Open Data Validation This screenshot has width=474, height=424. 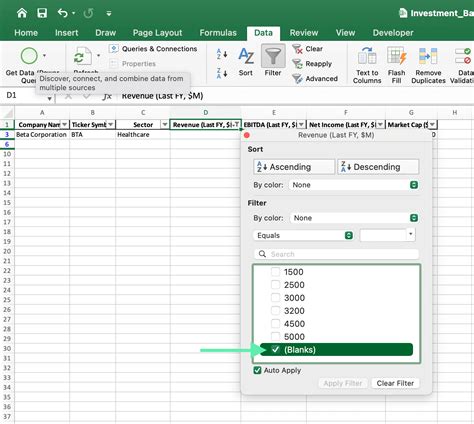[463, 65]
